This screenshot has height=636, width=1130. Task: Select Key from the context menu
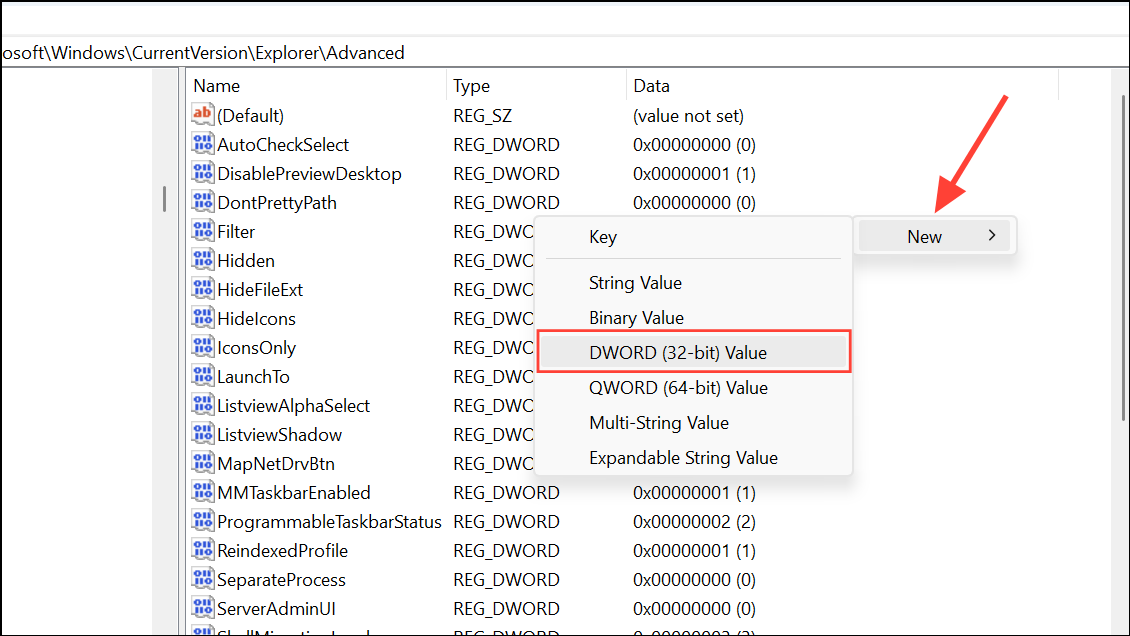(603, 236)
